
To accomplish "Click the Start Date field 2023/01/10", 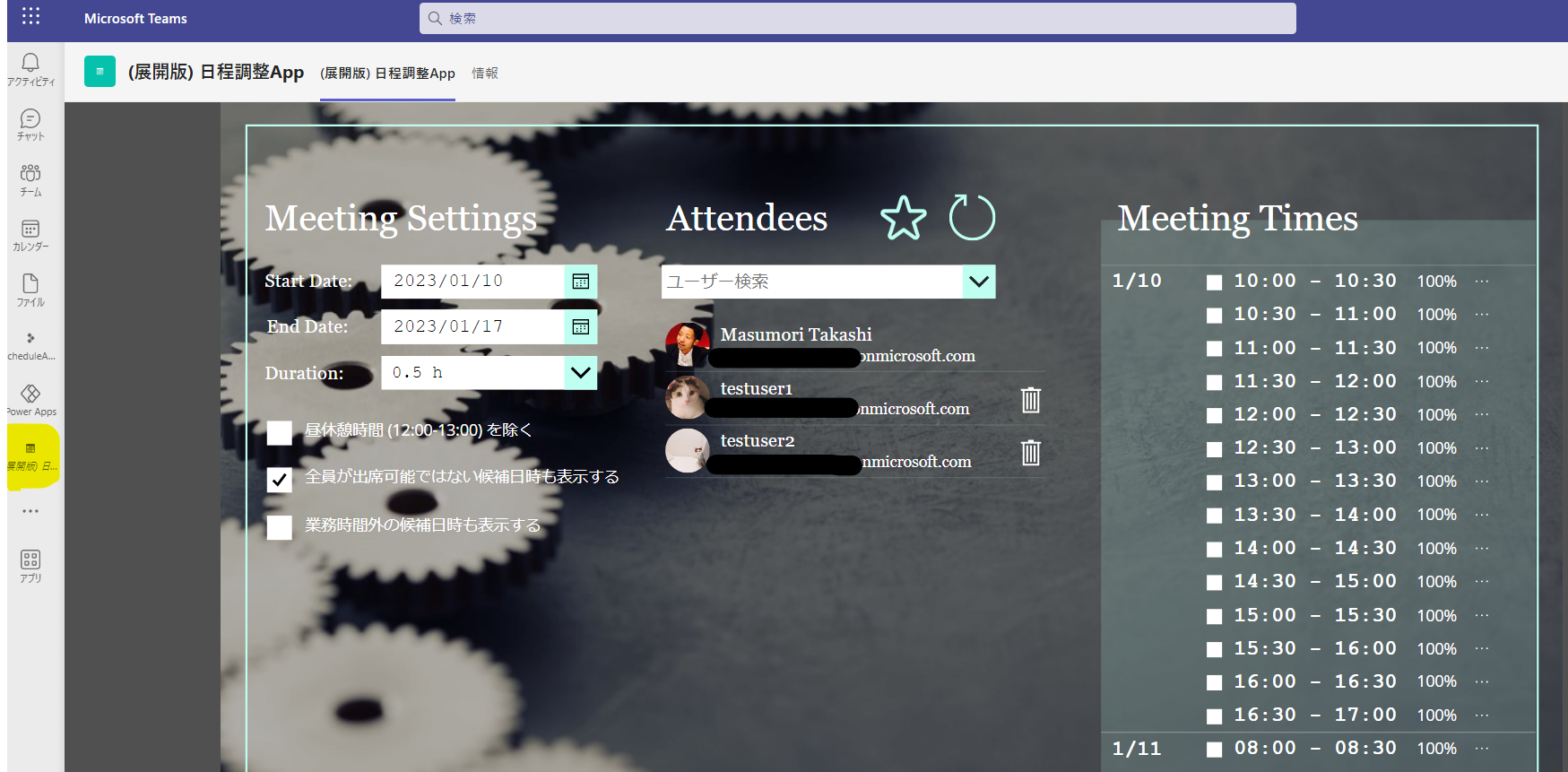I will 473,282.
